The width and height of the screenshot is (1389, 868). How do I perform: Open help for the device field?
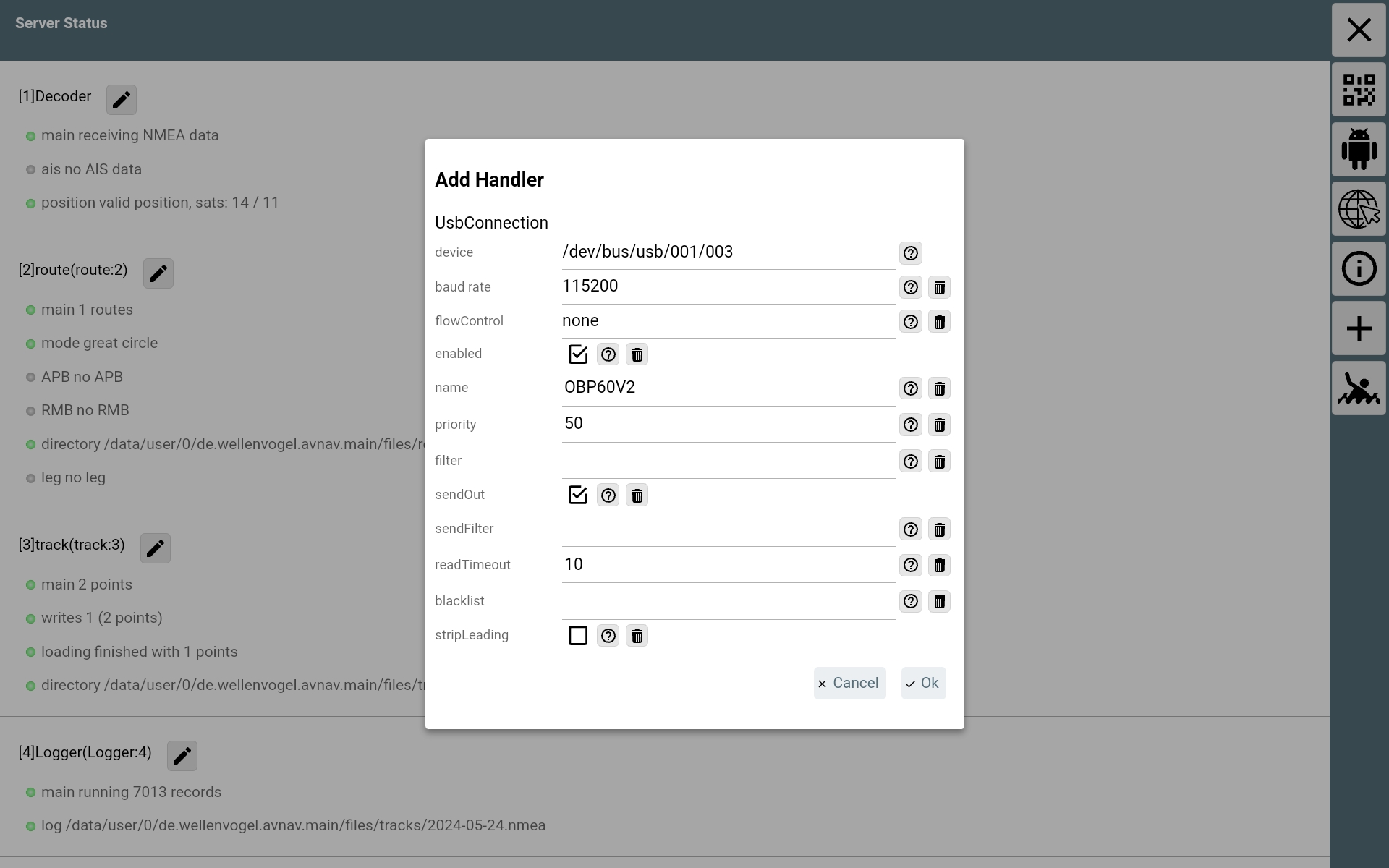click(910, 253)
